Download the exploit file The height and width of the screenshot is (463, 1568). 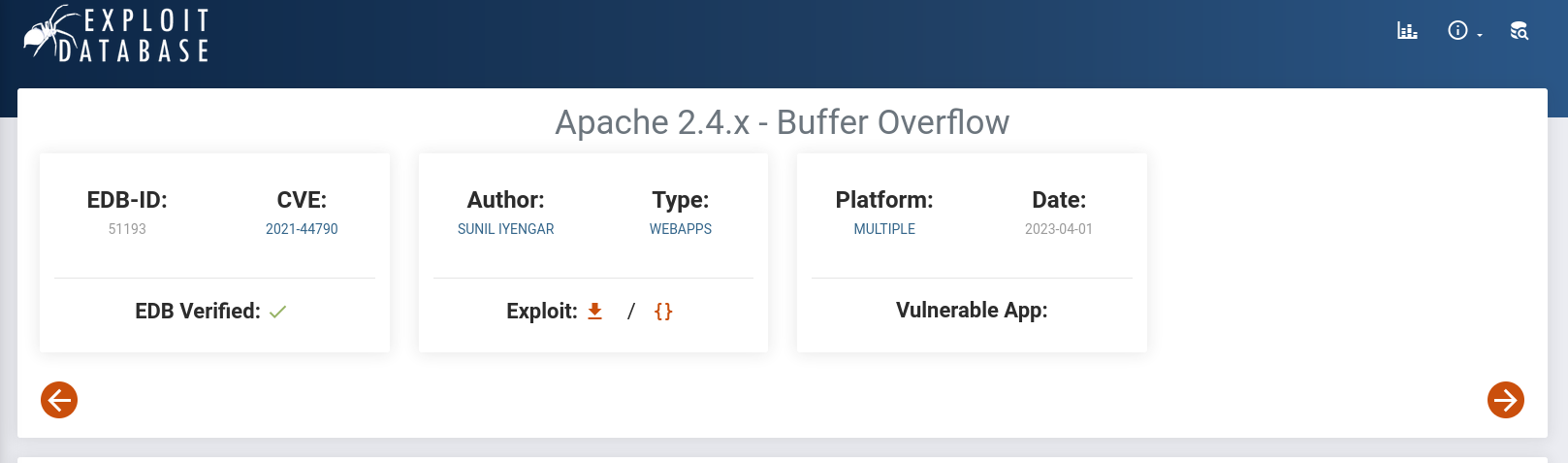595,311
